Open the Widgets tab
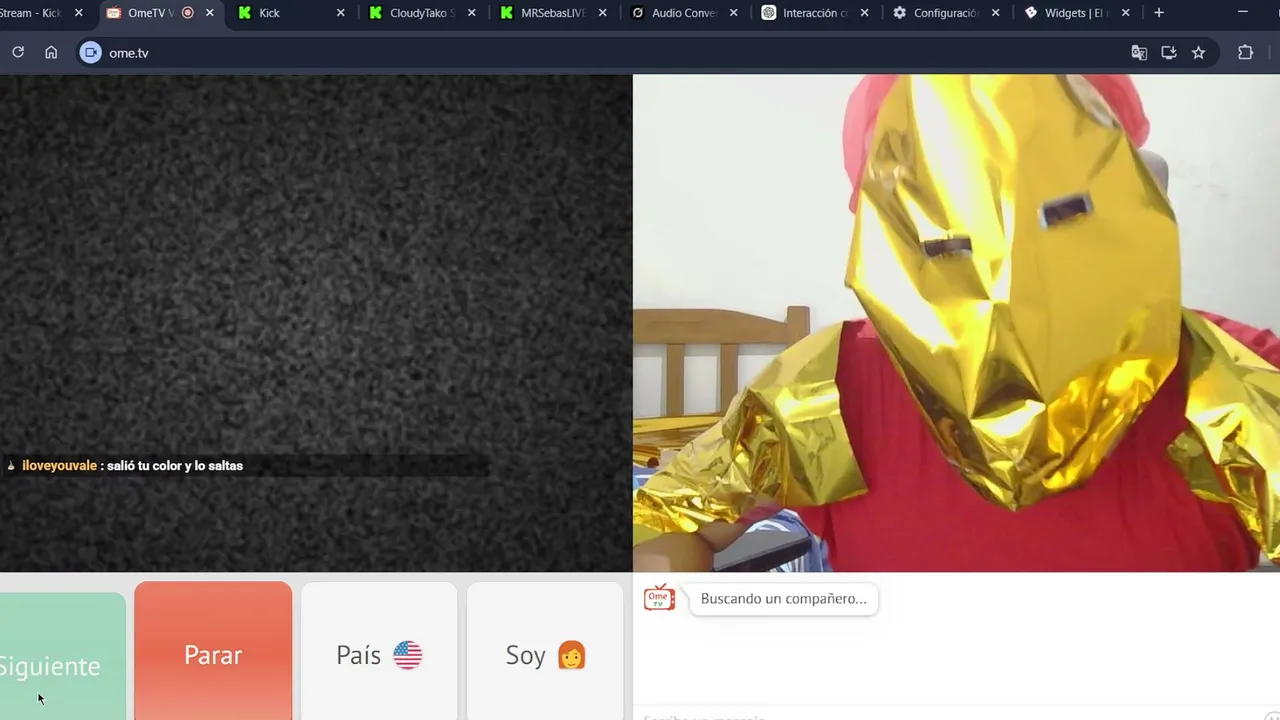The image size is (1280, 720). pos(1076,13)
